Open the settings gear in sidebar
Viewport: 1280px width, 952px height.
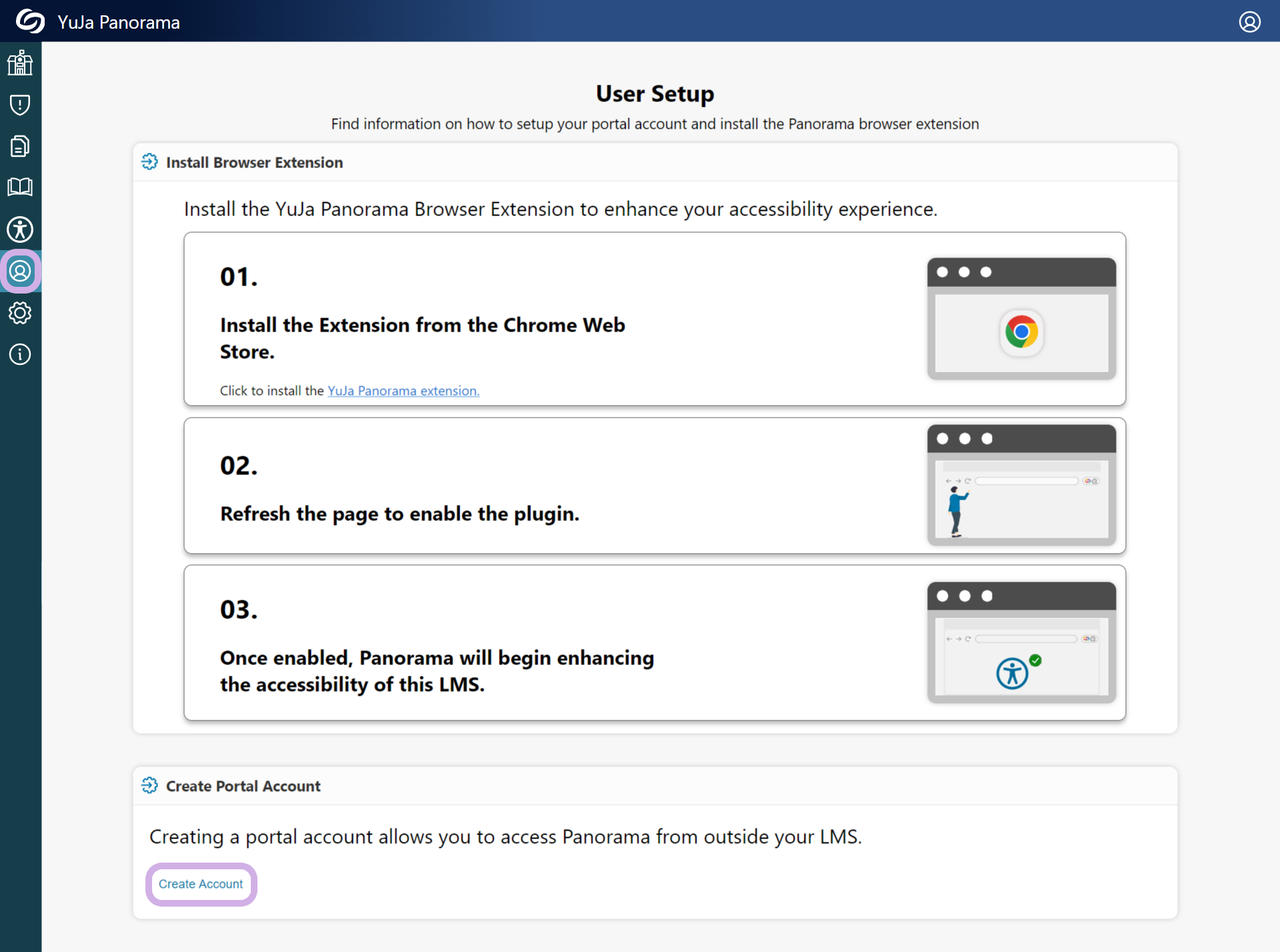click(20, 313)
